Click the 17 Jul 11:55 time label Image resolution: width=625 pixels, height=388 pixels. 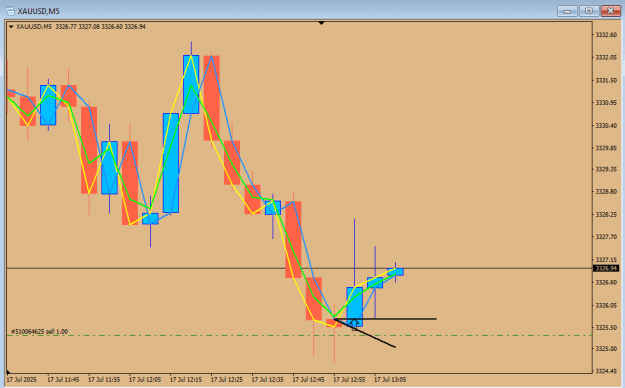(x=104, y=380)
